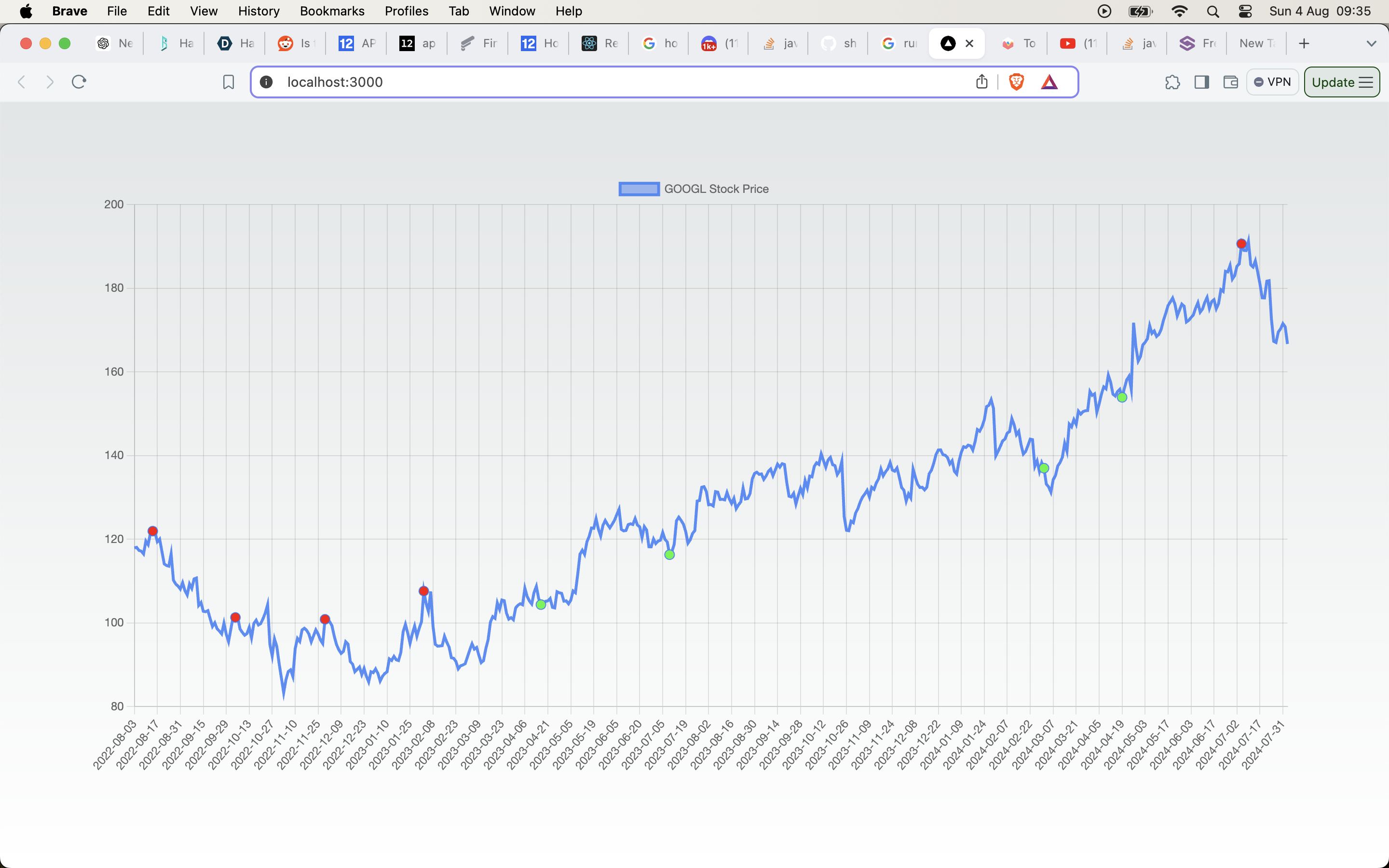Open a new tab with the plus button

[1303, 43]
